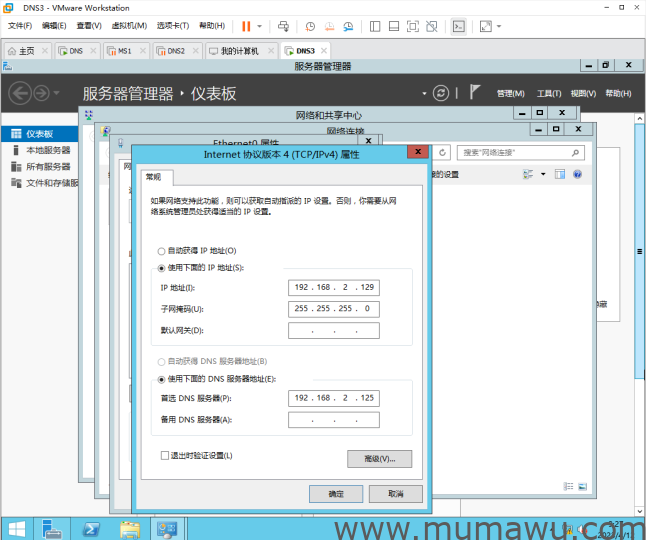Screen dimensions: 646x540
Task: Click the 确定 button to confirm
Action: click(x=337, y=494)
